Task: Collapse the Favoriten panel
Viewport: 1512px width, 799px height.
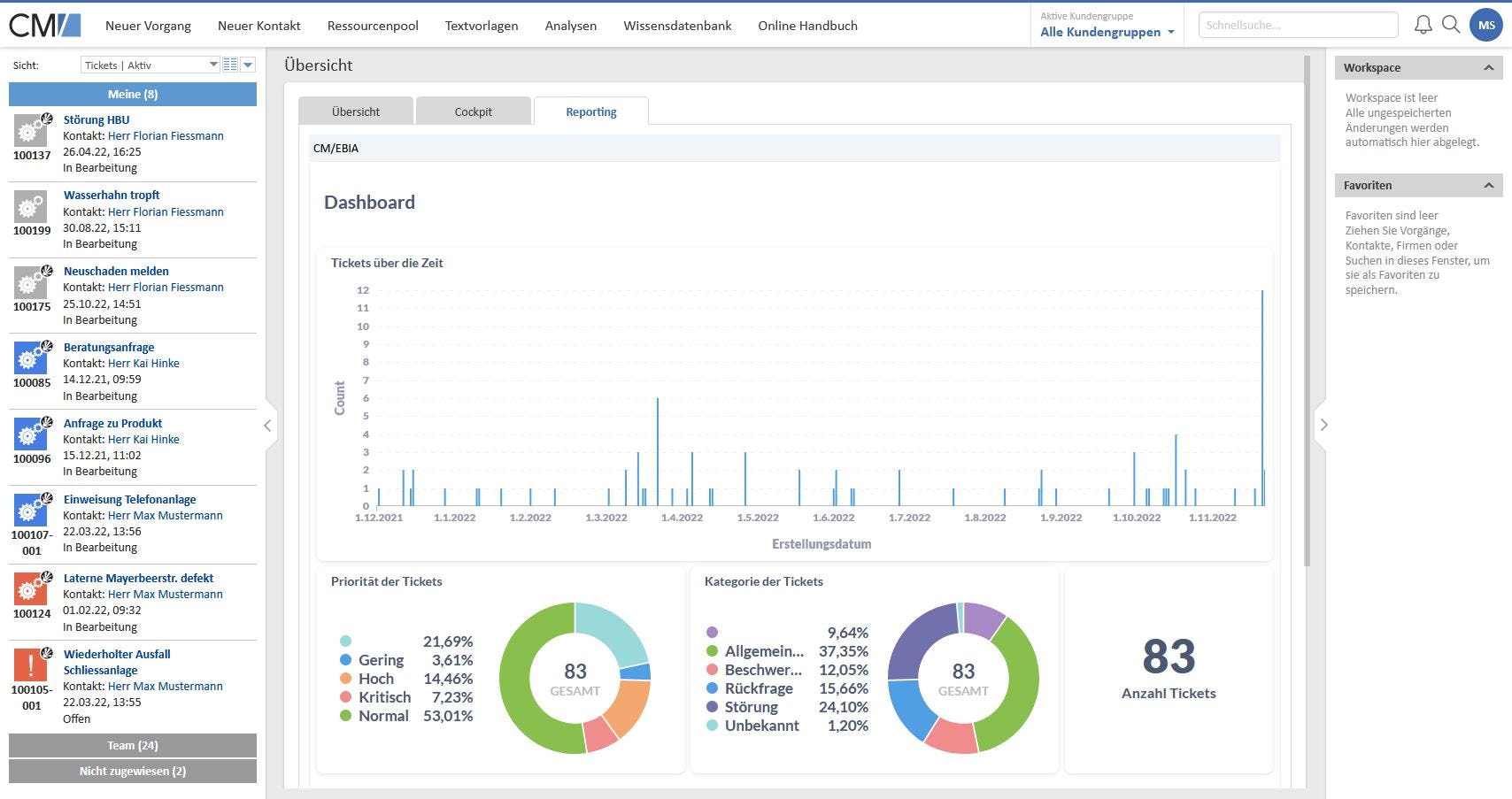Action: 1488,185
